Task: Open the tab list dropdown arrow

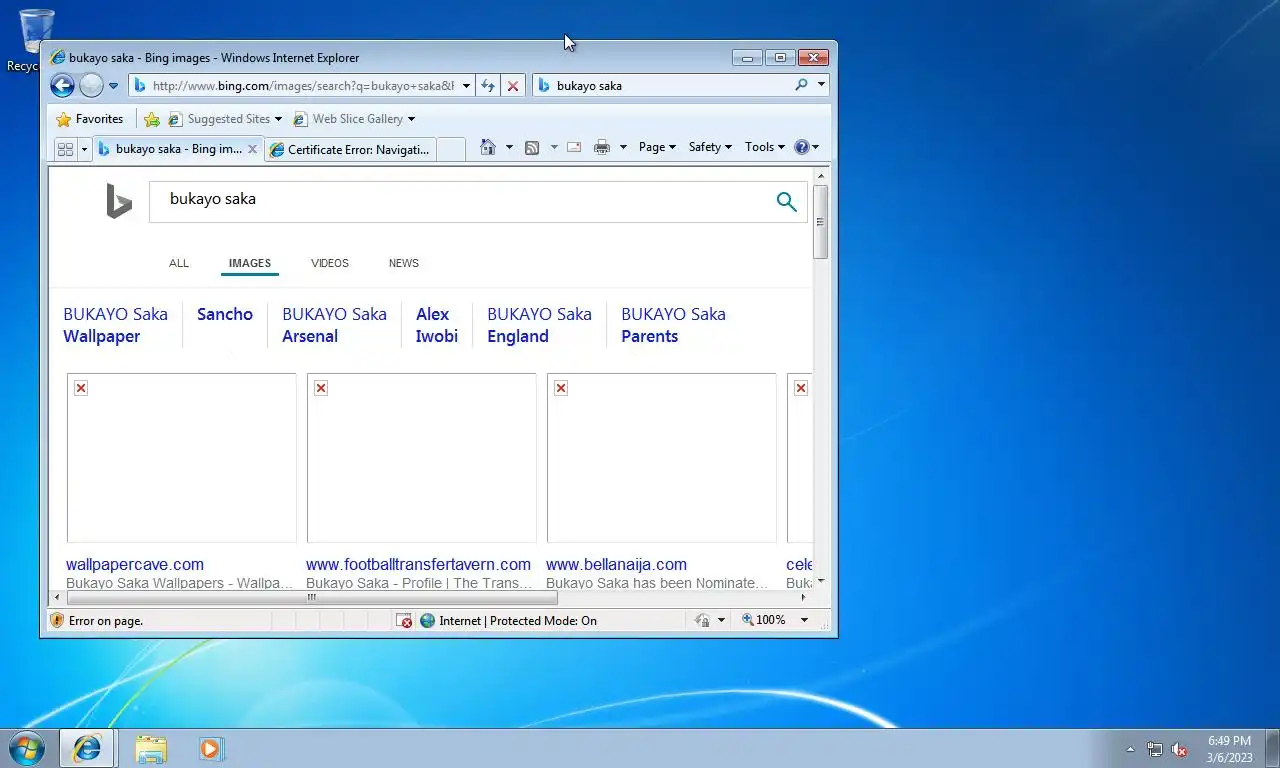Action: (85, 149)
